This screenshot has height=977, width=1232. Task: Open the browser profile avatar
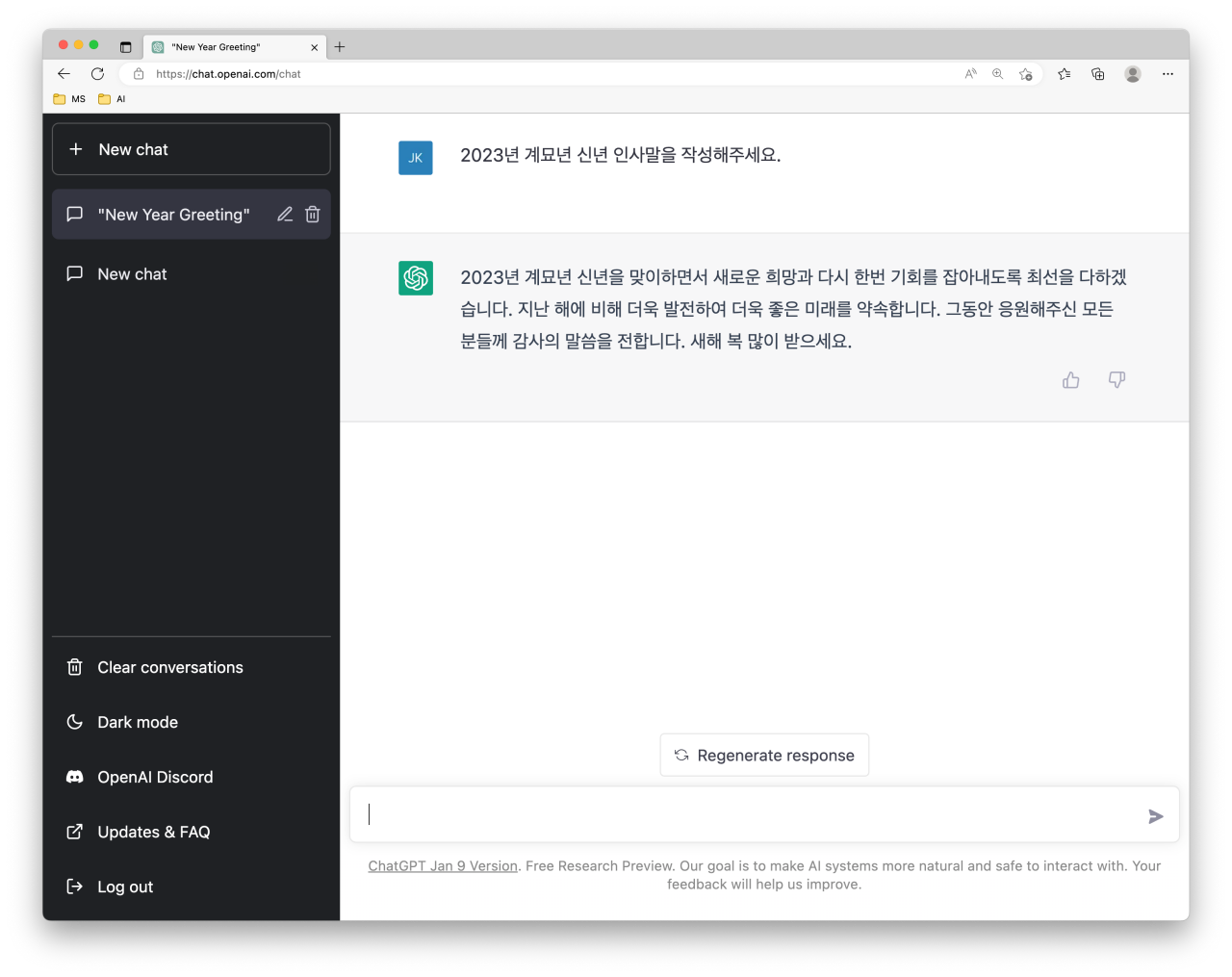[1133, 74]
